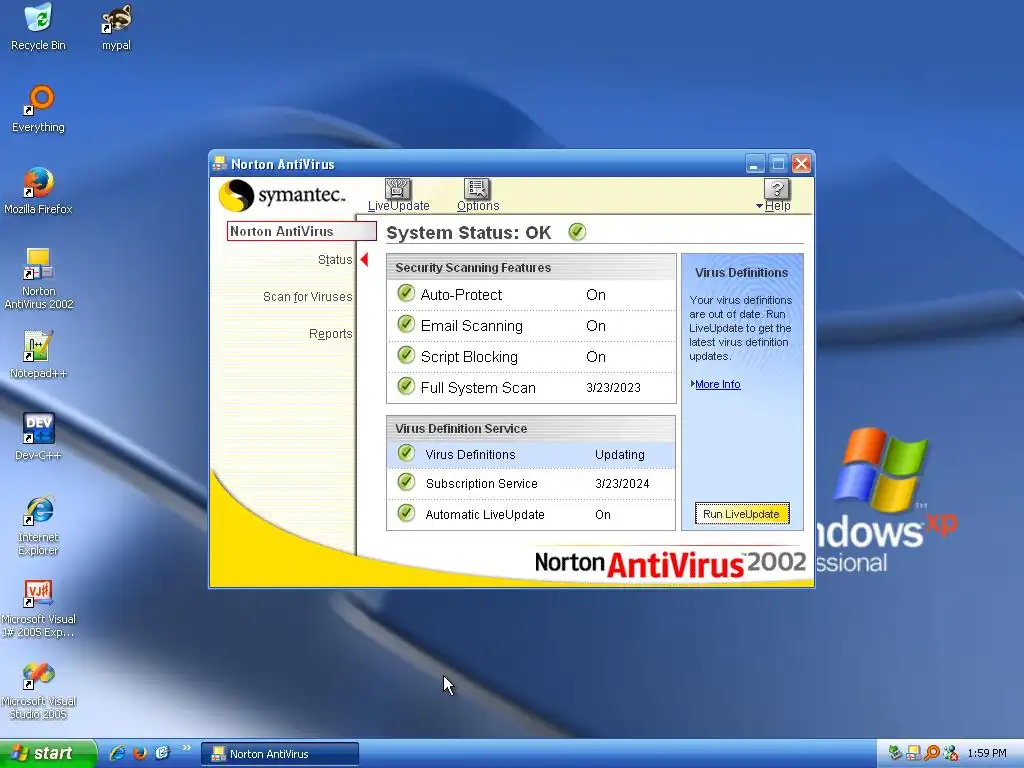Click the Subscription Service check icon
Screen dimensions: 1024x768
[406, 482]
